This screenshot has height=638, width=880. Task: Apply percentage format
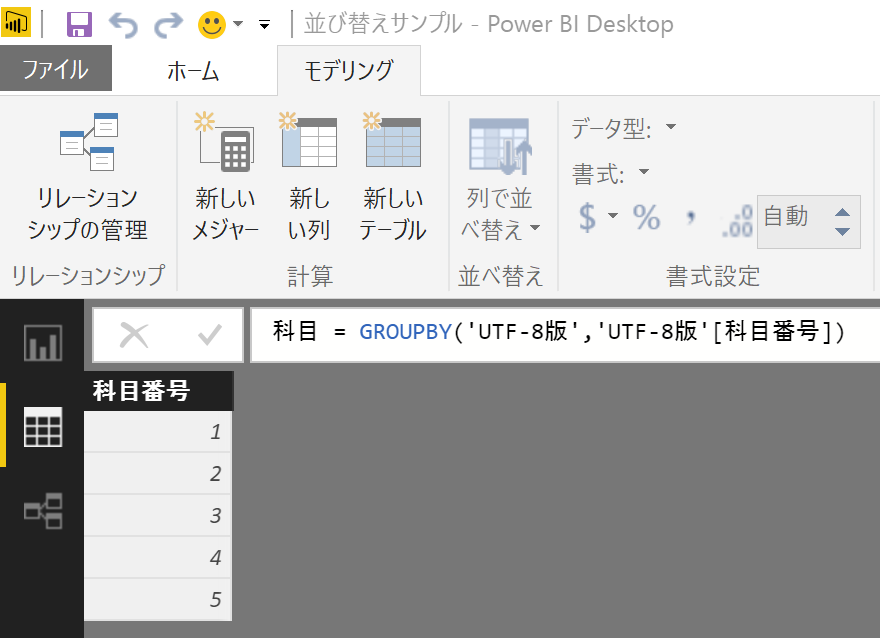coord(647,218)
